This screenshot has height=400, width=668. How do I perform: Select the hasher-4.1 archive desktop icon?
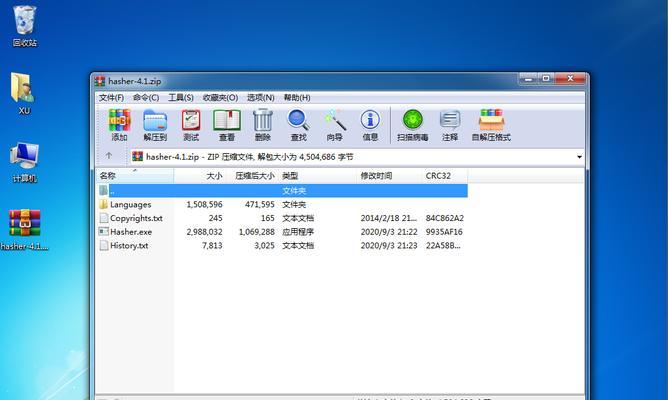click(24, 223)
